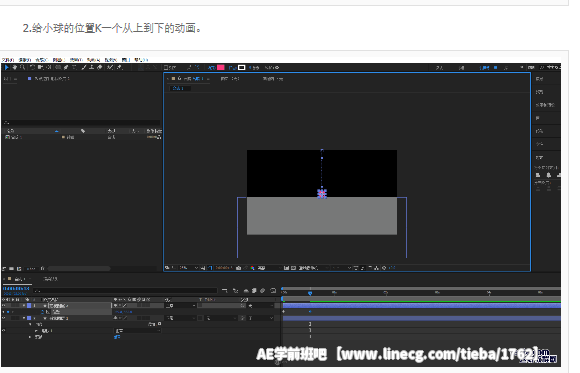
Task: Click the graph icon beside Position property
Action: 47,312
